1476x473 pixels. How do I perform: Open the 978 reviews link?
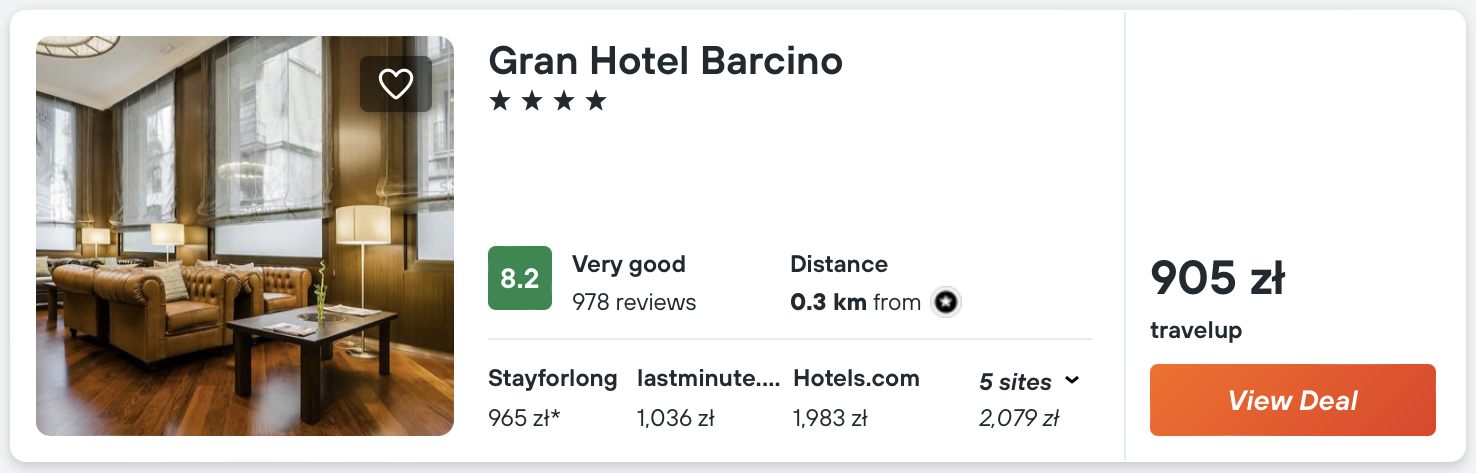(x=634, y=302)
